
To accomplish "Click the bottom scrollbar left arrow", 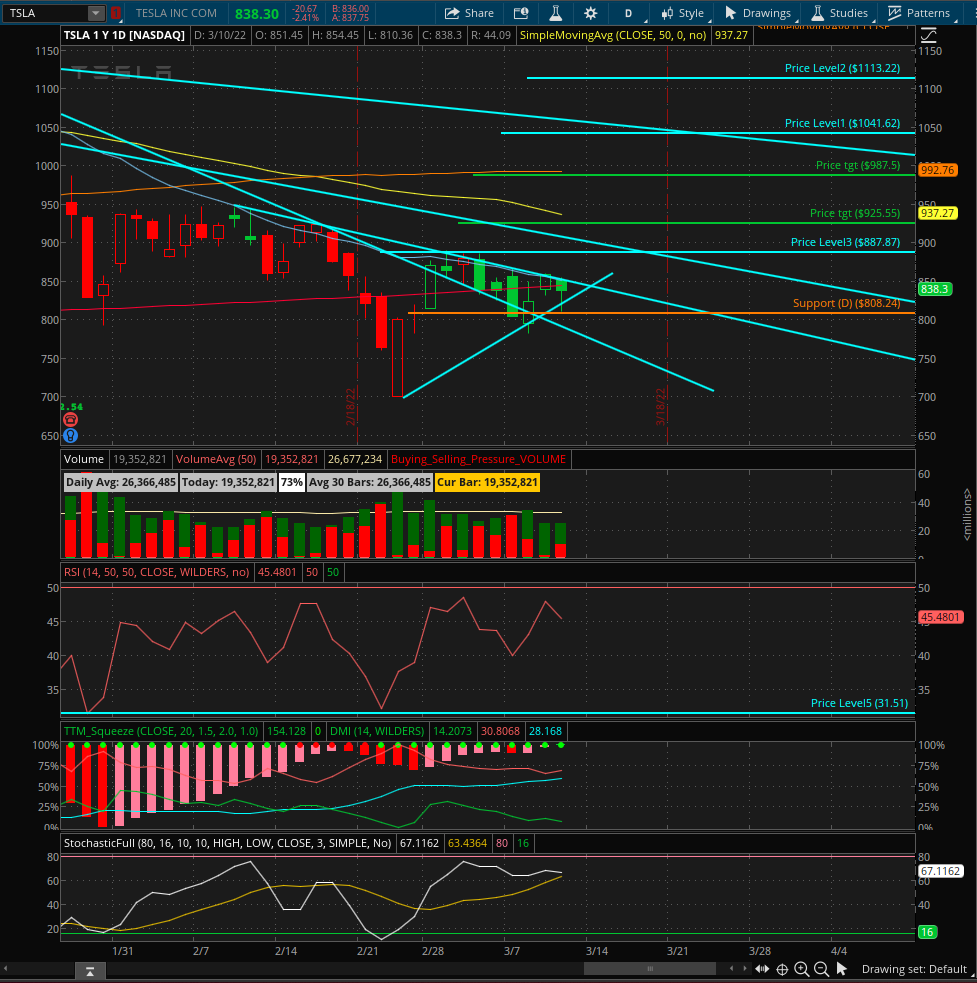I will point(6,969).
